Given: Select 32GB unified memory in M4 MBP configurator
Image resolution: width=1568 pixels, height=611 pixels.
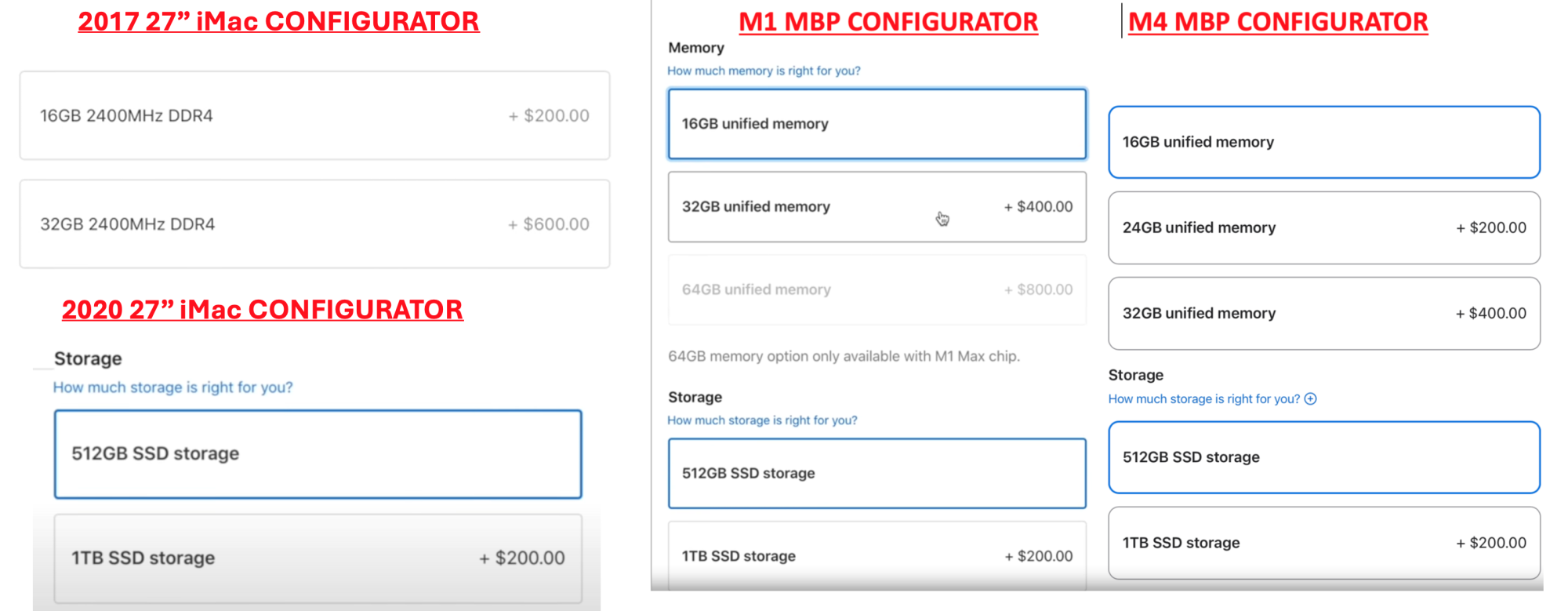Looking at the screenshot, I should pyautogui.click(x=1323, y=314).
